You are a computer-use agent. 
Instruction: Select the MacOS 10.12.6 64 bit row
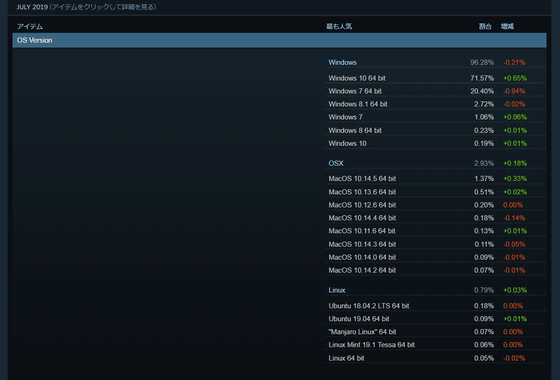click(435, 205)
